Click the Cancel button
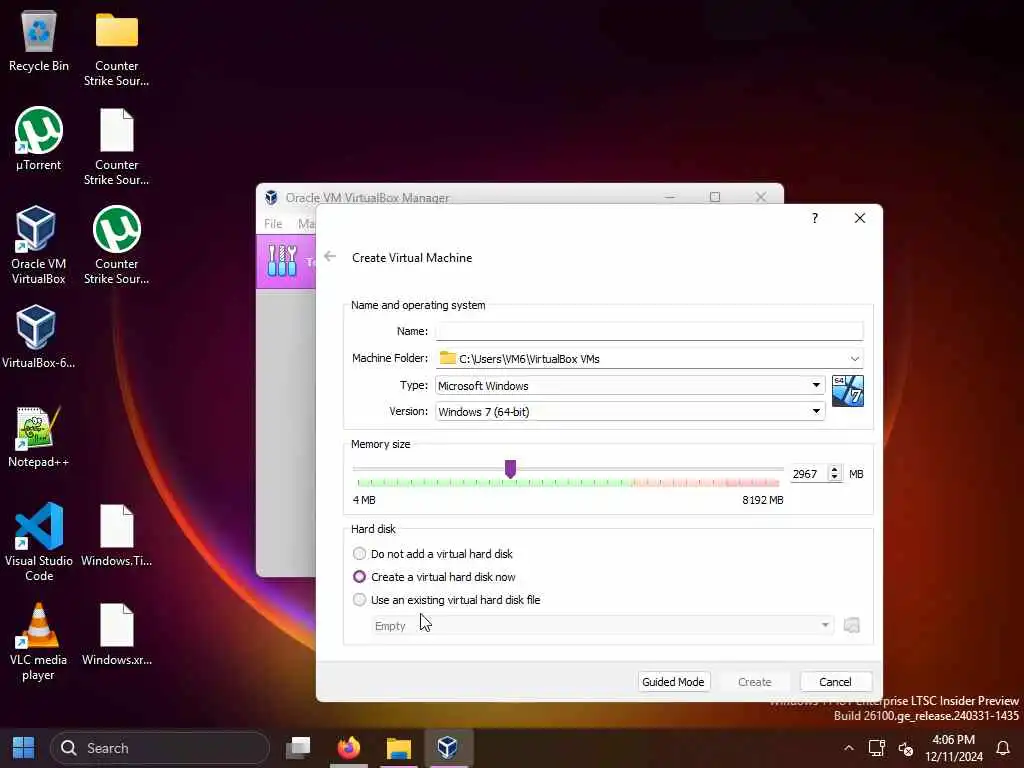 pyautogui.click(x=835, y=682)
